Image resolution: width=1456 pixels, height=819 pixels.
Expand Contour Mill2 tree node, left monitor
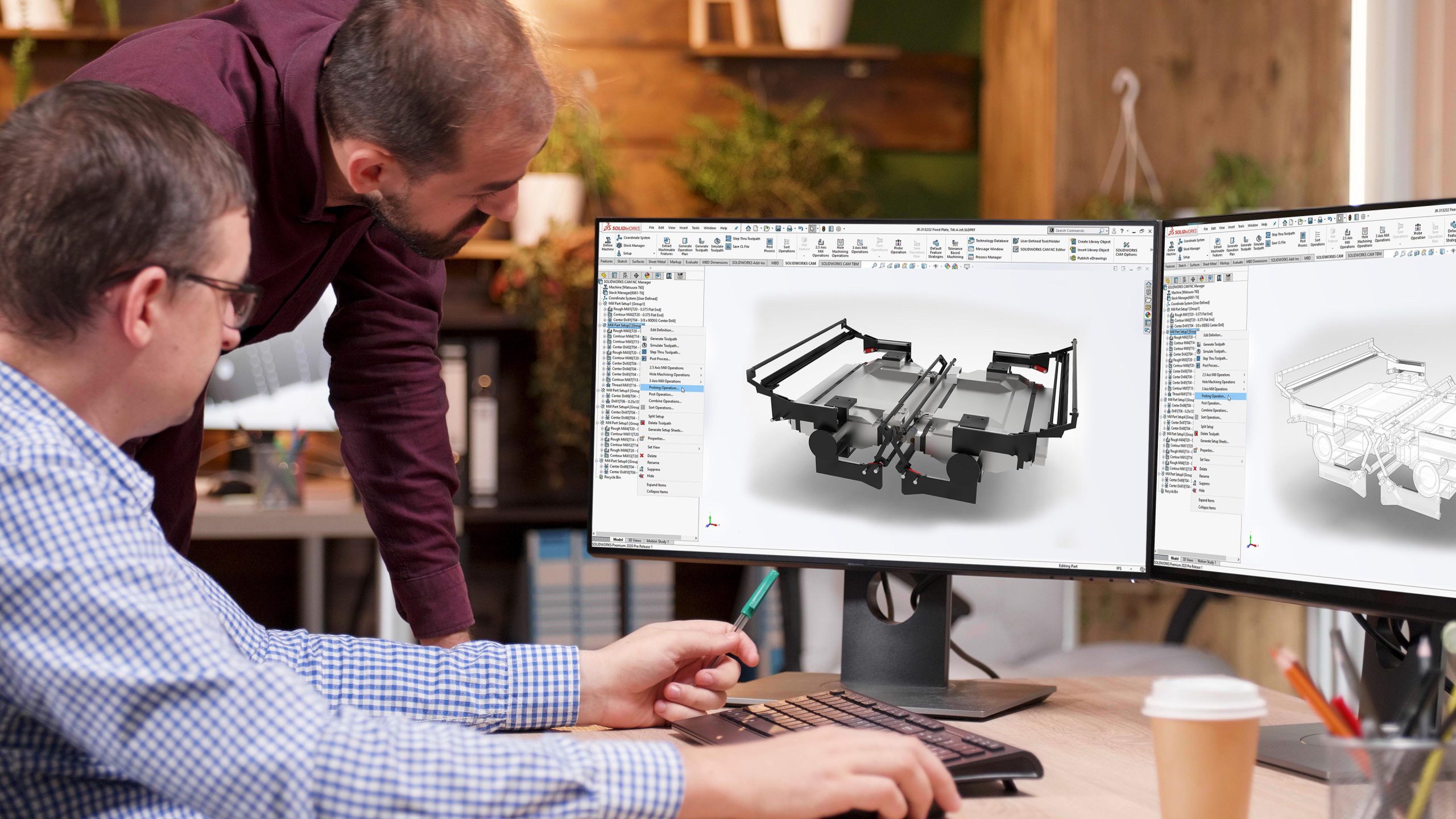pyautogui.click(x=605, y=315)
